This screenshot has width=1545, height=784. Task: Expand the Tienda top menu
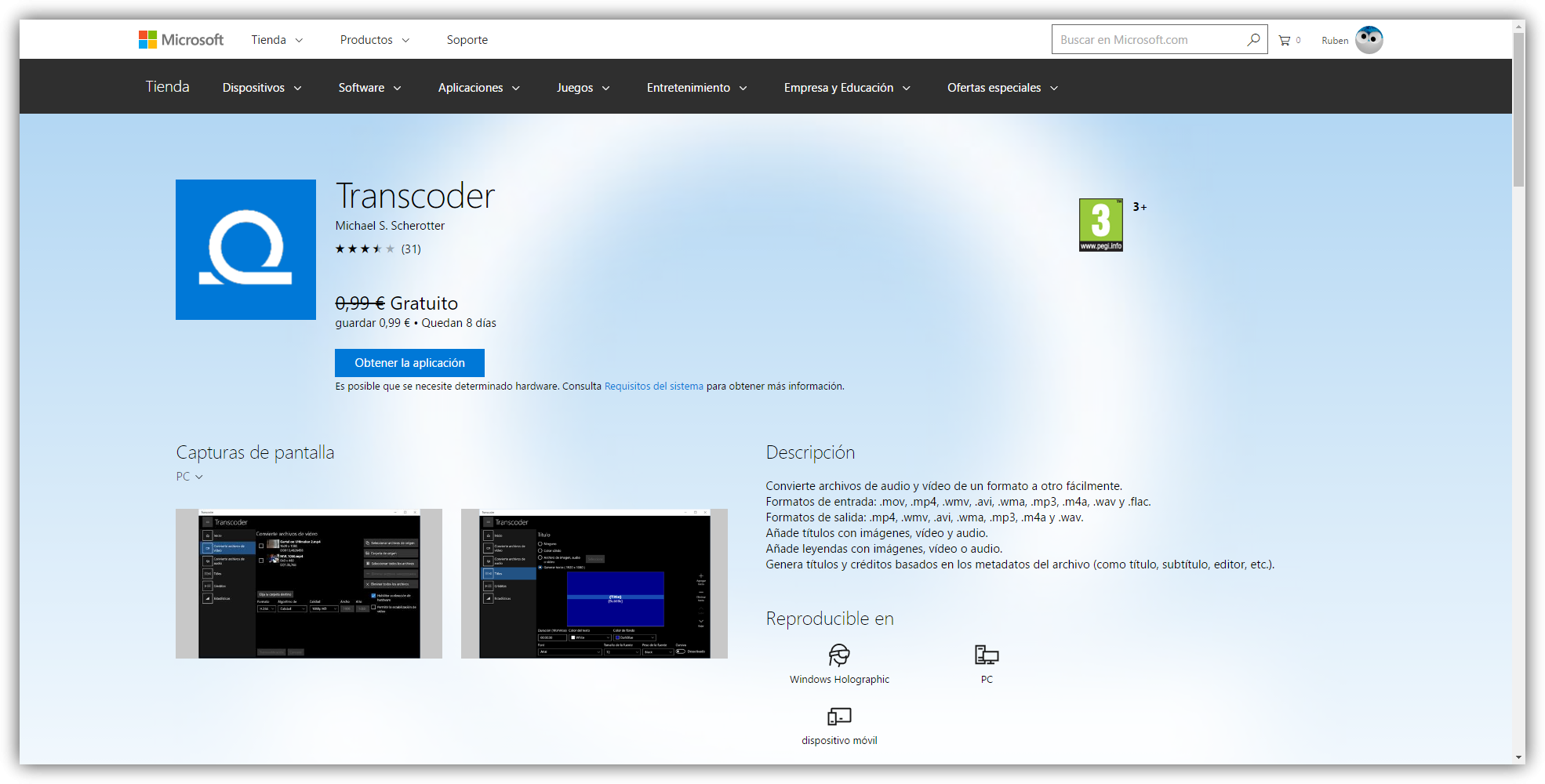coord(277,40)
